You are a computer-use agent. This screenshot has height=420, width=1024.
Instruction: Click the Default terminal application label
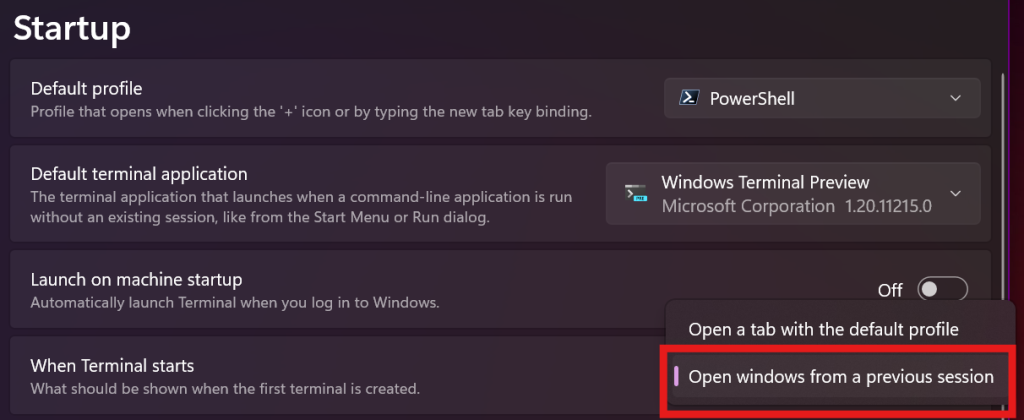pos(139,174)
